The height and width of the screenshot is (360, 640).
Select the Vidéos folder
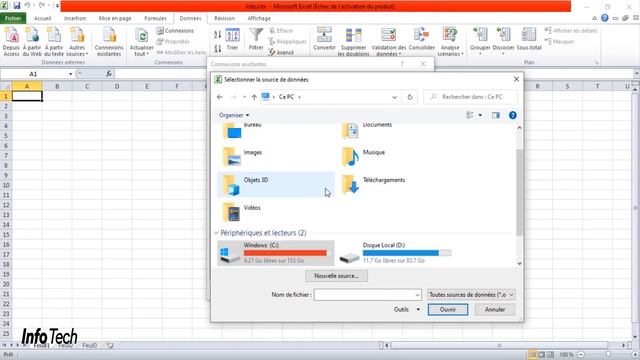pos(276,212)
